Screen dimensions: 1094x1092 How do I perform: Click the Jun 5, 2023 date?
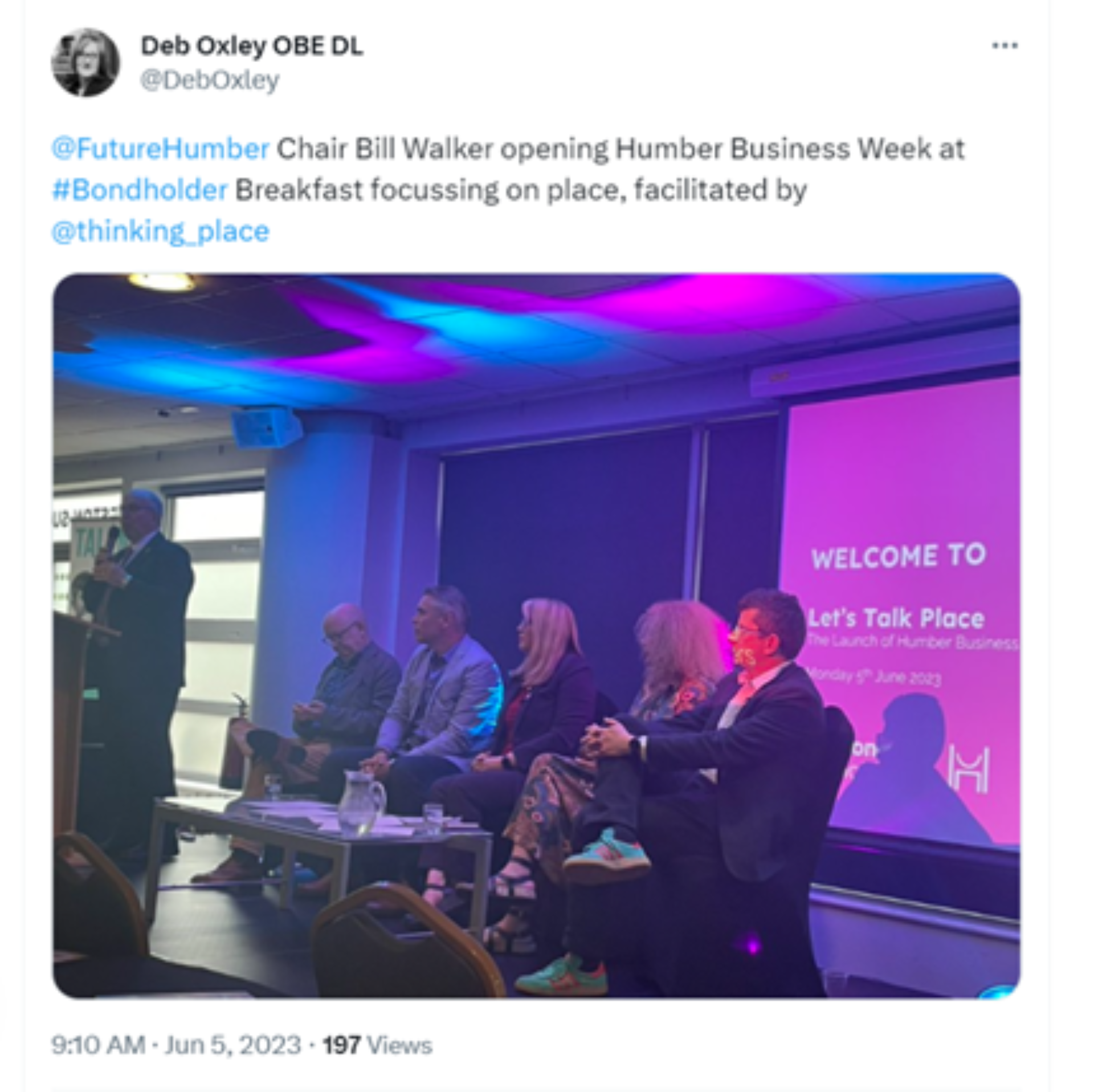[232, 1045]
